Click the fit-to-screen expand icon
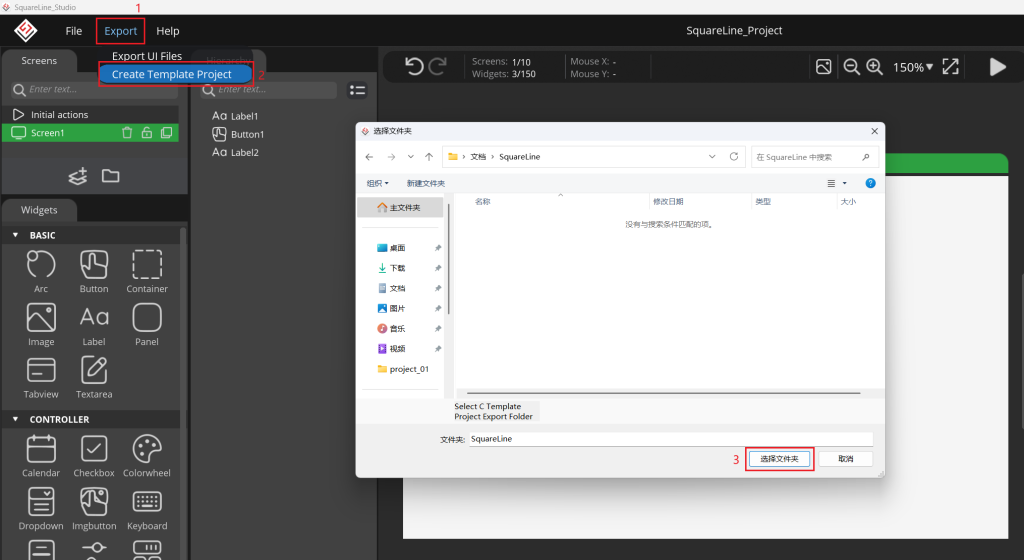Image resolution: width=1024 pixels, height=560 pixels. [950, 67]
